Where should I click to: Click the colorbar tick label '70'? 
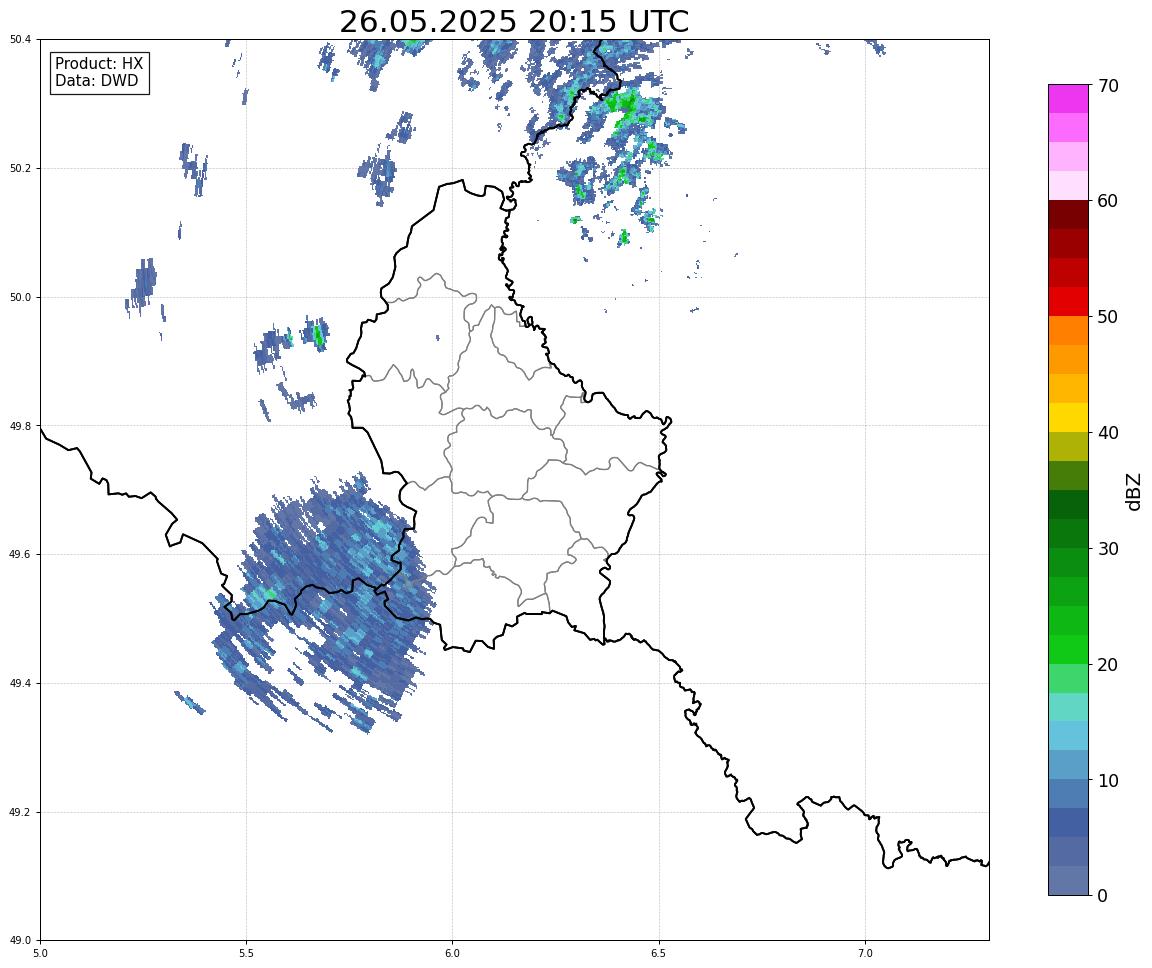point(1108,86)
